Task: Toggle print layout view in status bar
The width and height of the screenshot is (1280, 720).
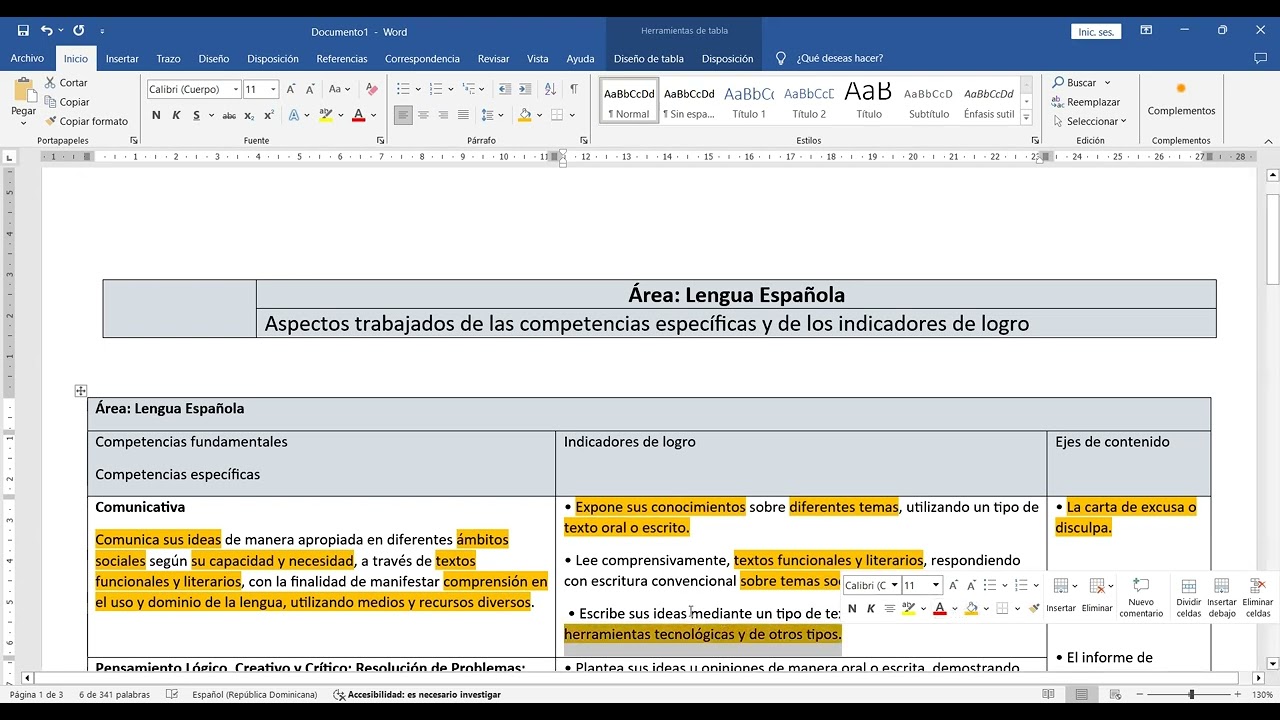Action: 1080,694
